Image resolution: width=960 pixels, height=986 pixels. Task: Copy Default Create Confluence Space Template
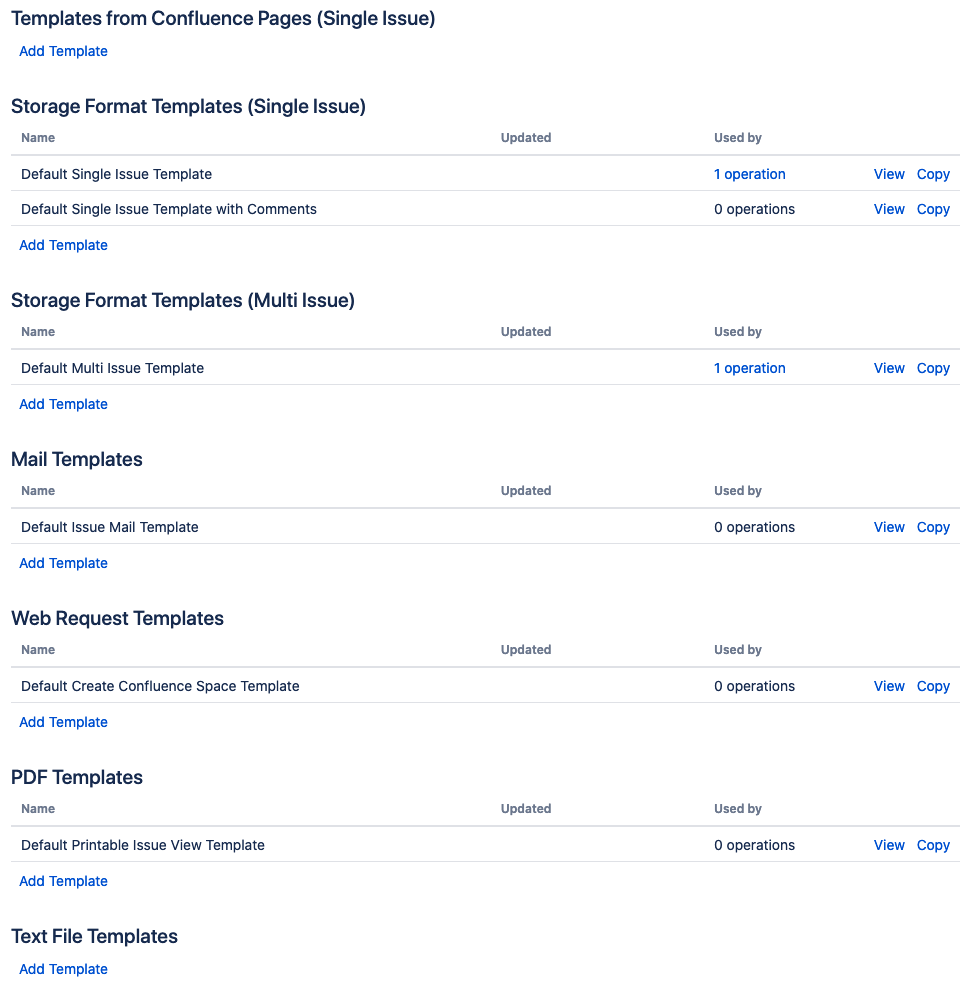(x=932, y=686)
